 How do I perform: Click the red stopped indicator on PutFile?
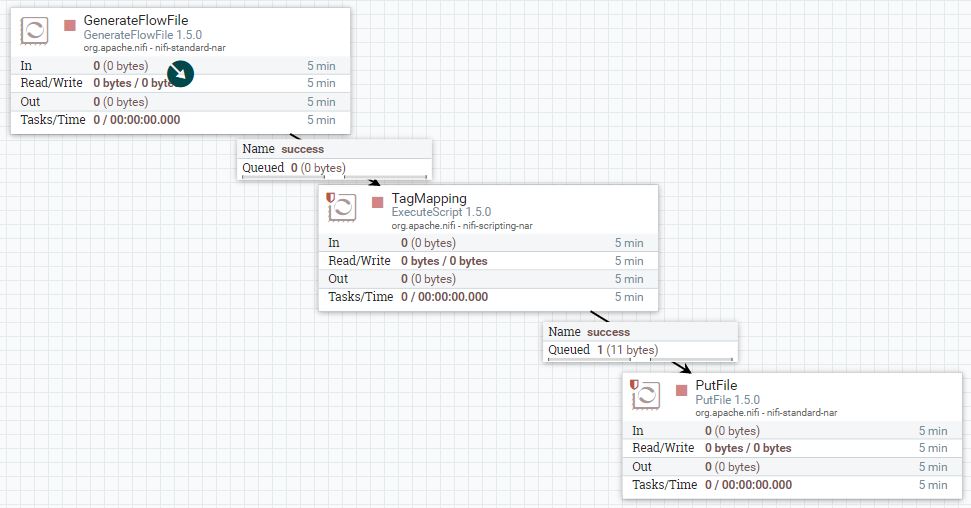coord(681,390)
